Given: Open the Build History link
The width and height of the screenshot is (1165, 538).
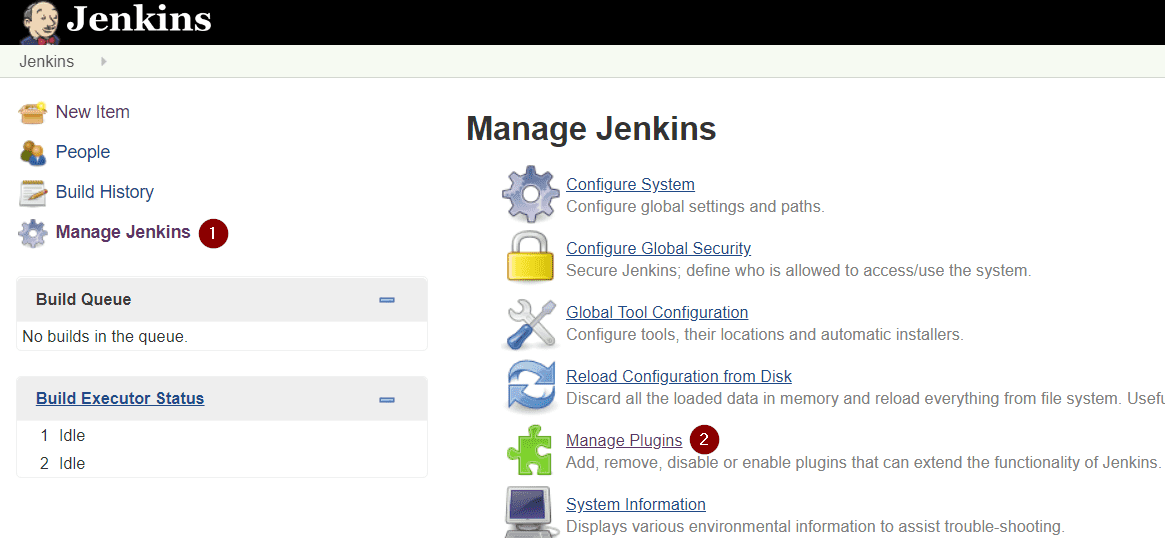Looking at the screenshot, I should 105,192.
